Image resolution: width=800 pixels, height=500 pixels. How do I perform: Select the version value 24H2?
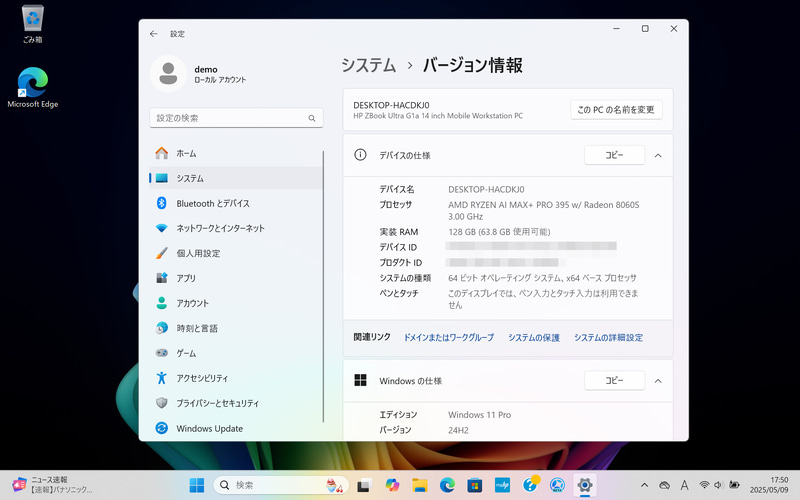(x=458, y=430)
